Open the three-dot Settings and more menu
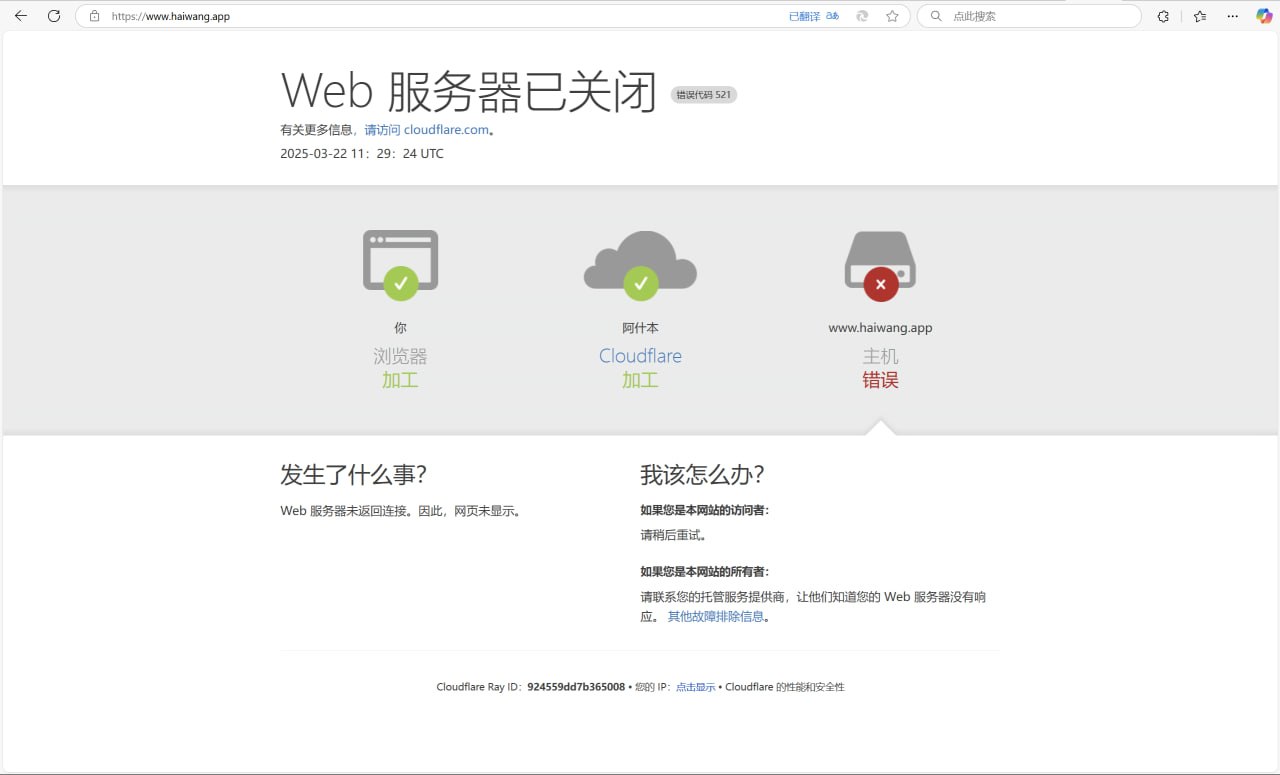This screenshot has width=1280, height=775. tap(1233, 16)
